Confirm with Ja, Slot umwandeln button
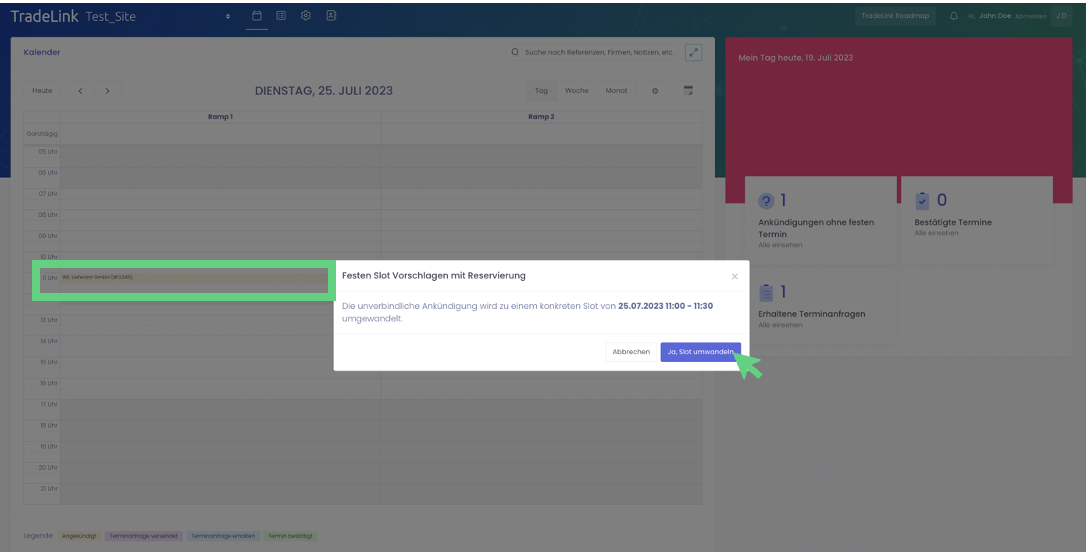Image resolution: width=1090 pixels, height=552 pixels. coord(700,352)
